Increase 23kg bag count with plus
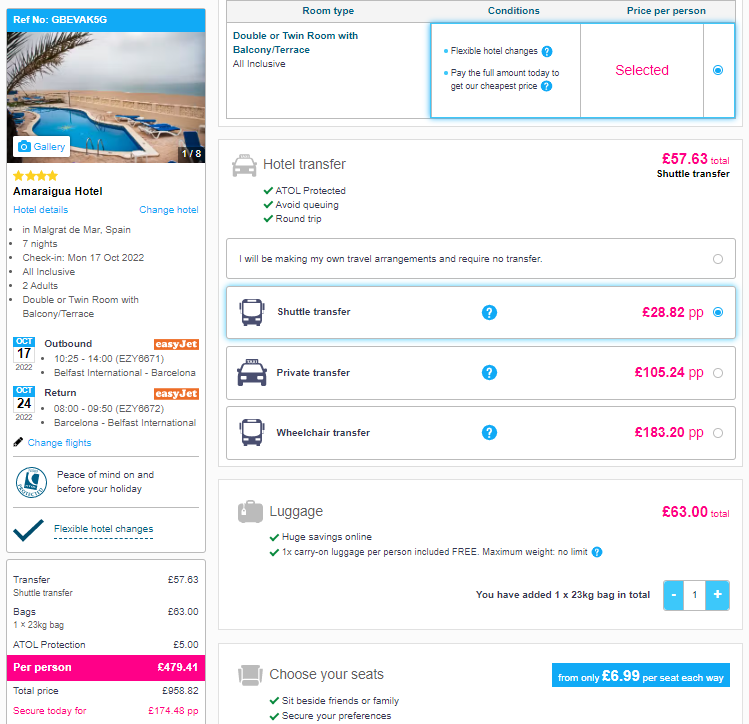Image resolution: width=749 pixels, height=724 pixels. coord(717,595)
